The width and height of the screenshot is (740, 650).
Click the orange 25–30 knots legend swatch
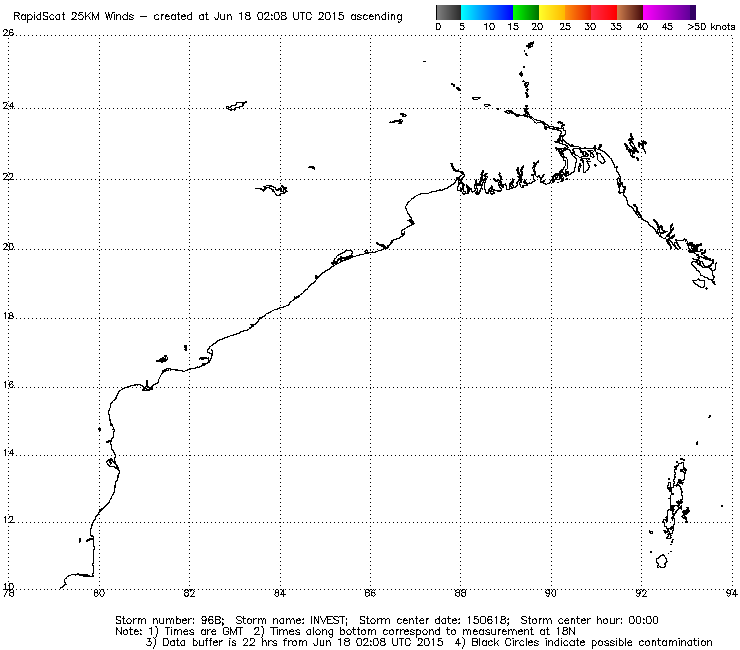[578, 12]
